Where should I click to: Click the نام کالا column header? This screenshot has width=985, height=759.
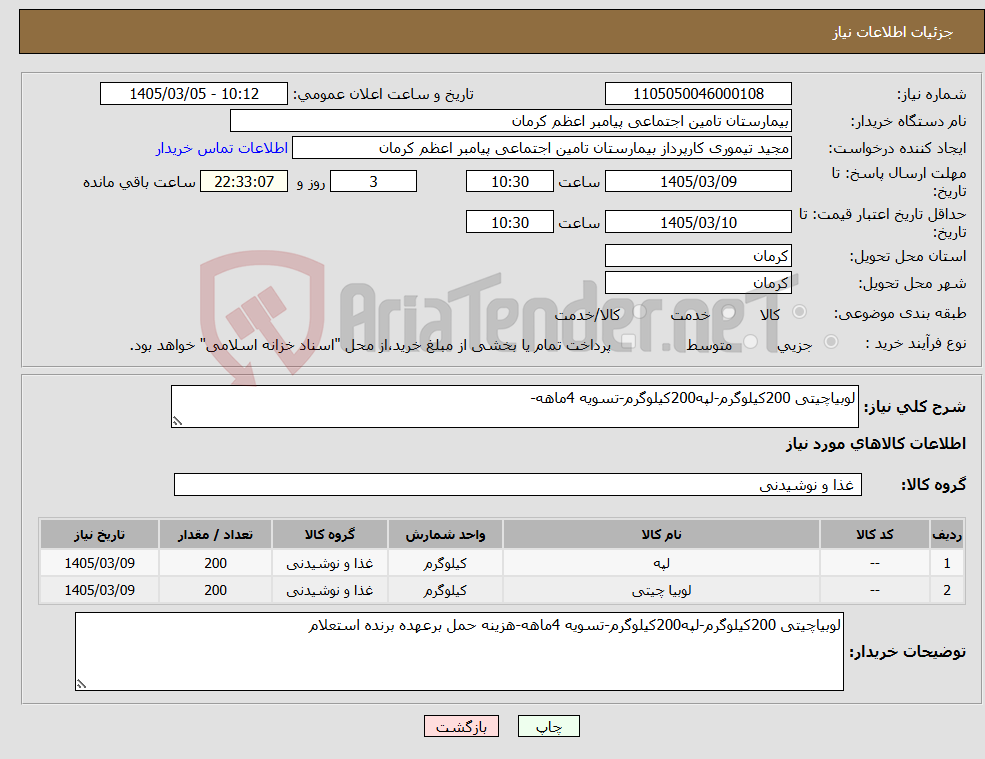pos(661,534)
